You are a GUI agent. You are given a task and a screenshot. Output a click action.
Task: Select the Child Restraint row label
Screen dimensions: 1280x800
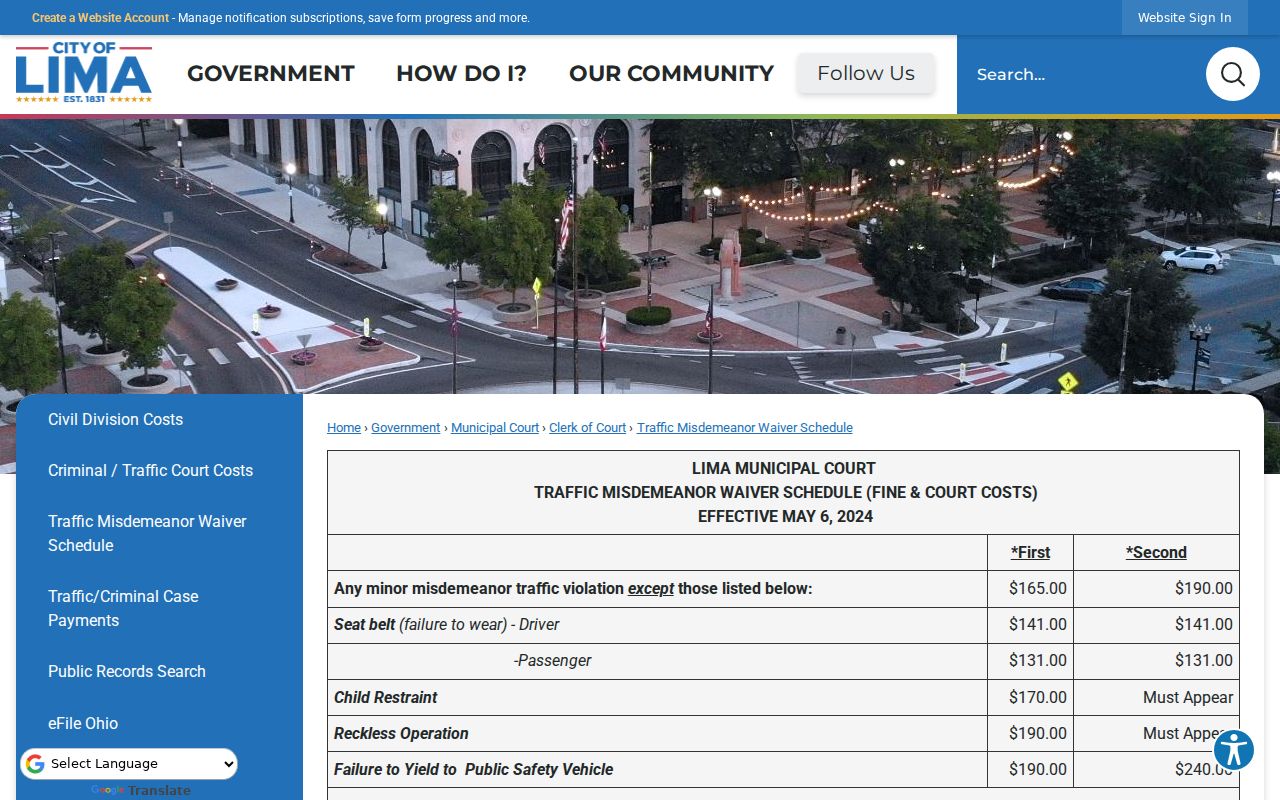coord(386,697)
